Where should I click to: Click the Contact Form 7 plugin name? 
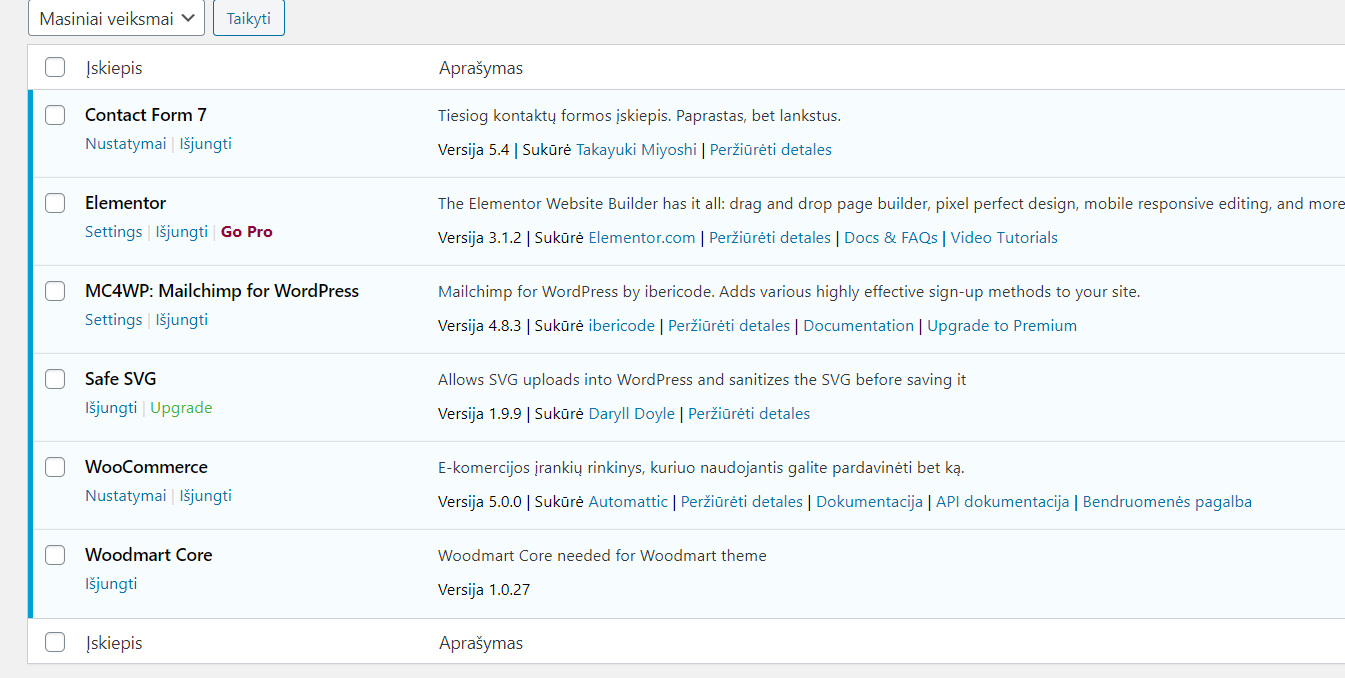146,115
